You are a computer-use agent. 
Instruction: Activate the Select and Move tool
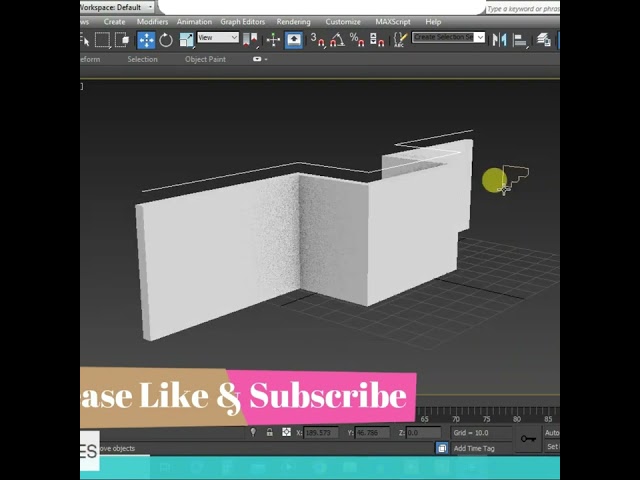pyautogui.click(x=146, y=40)
